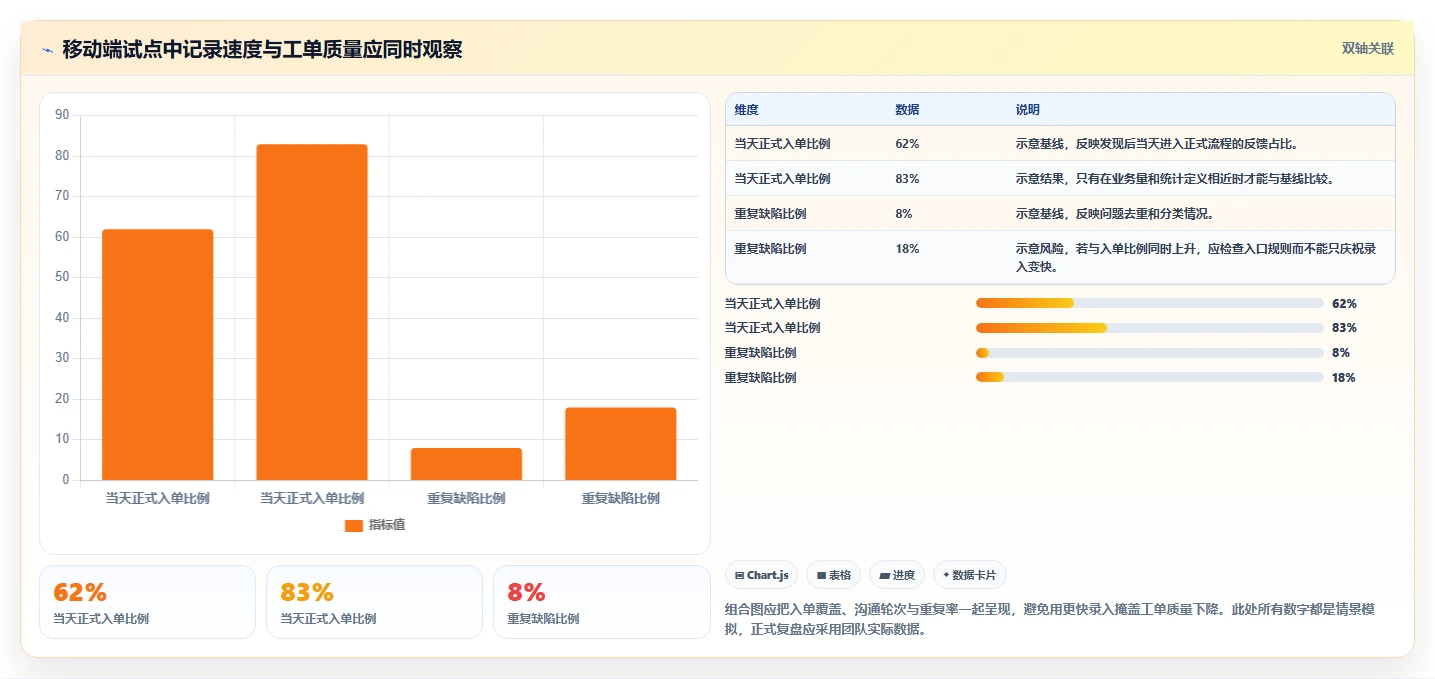Click the 50 label on the y-axis
The image size is (1435, 679).
[x=62, y=277]
